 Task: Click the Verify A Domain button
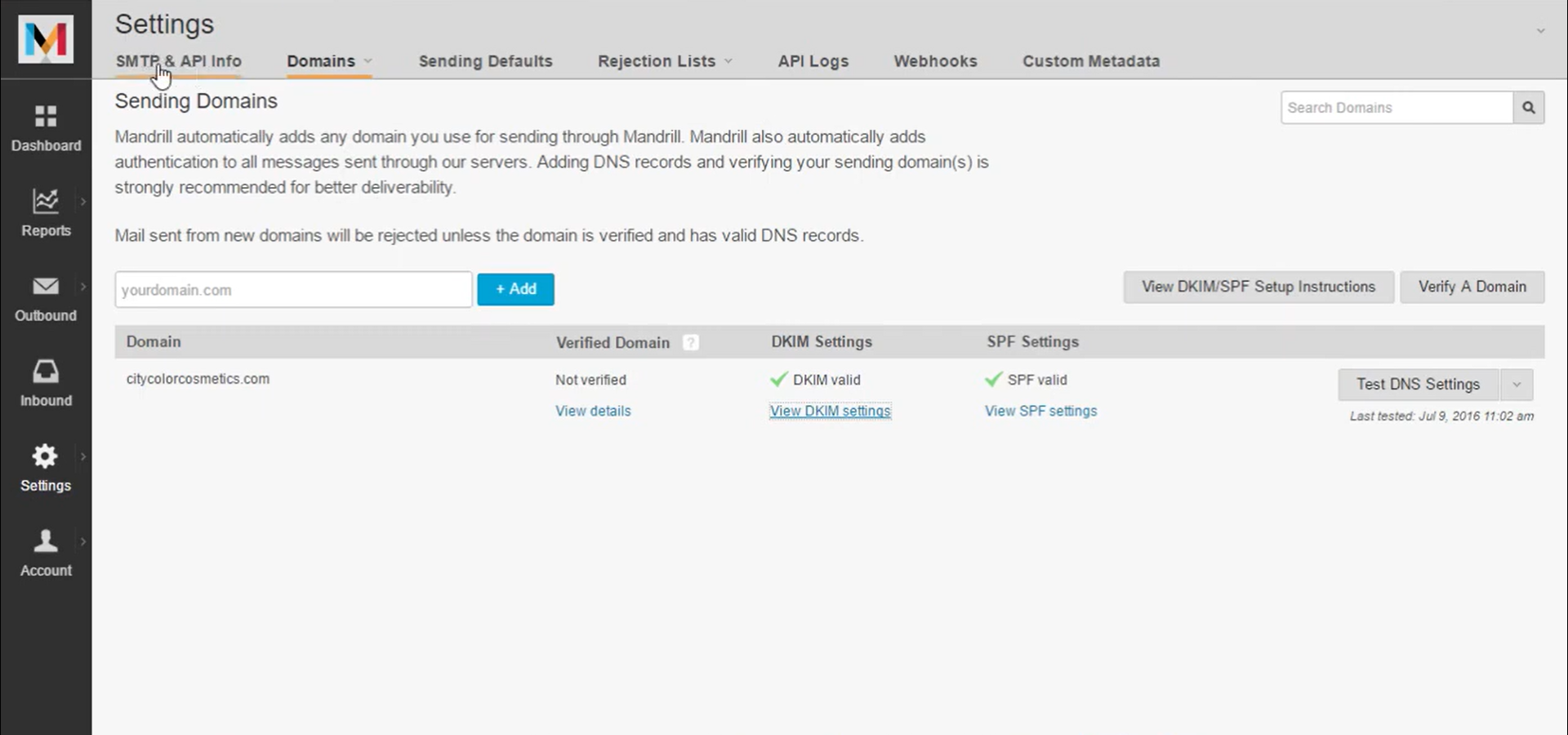1472,287
